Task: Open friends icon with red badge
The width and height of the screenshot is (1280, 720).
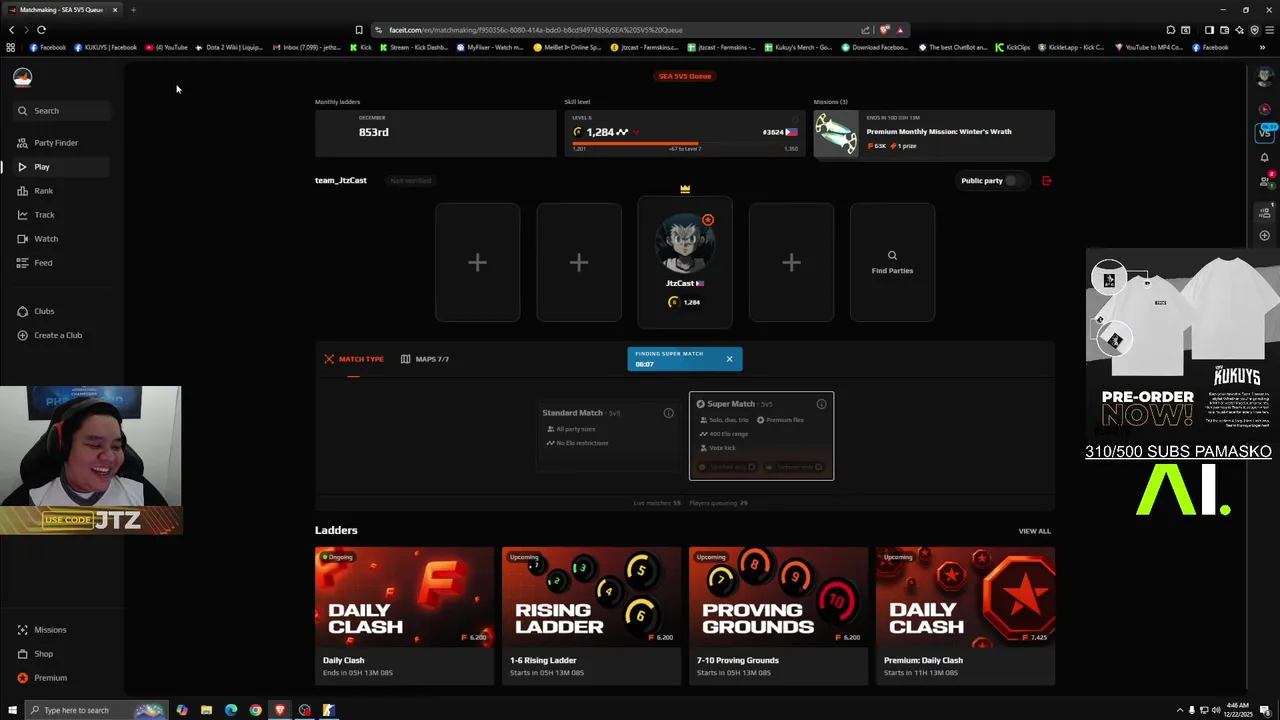Action: (x=1265, y=181)
